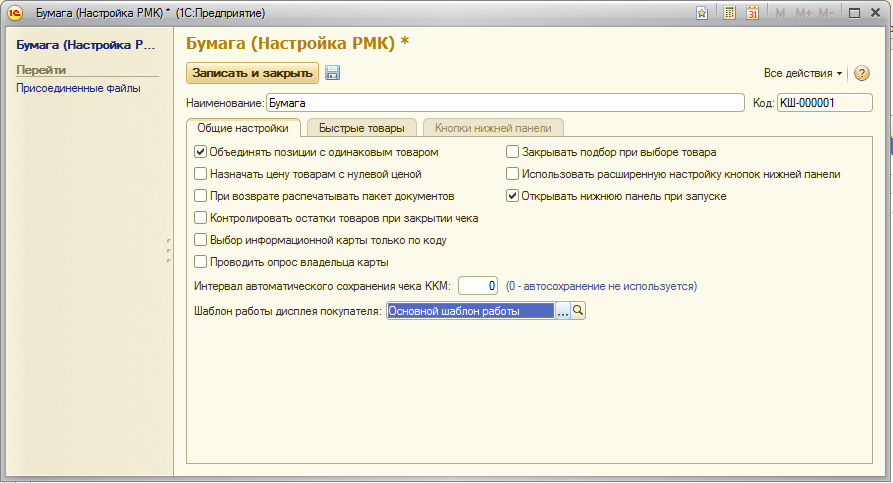The width and height of the screenshot is (893, 483).
Task: Select the 'Общие настройки' tab
Action: click(x=242, y=128)
